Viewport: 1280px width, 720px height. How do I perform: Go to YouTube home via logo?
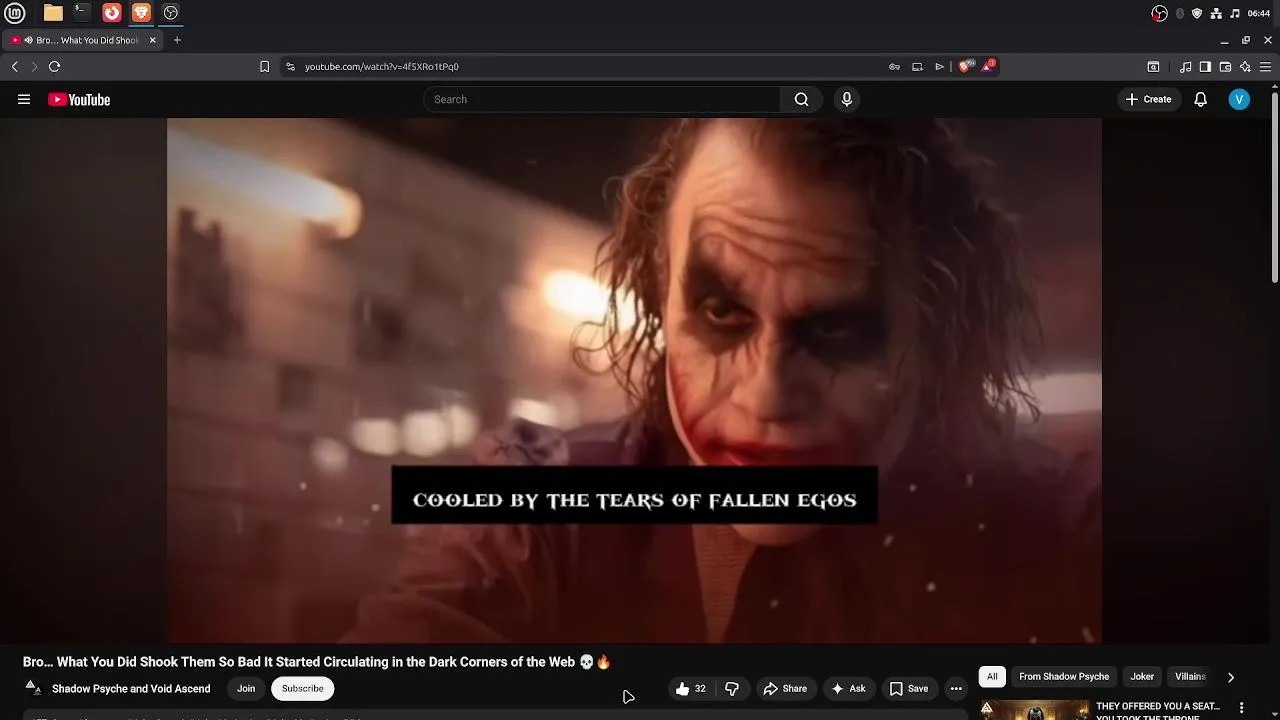tap(79, 99)
